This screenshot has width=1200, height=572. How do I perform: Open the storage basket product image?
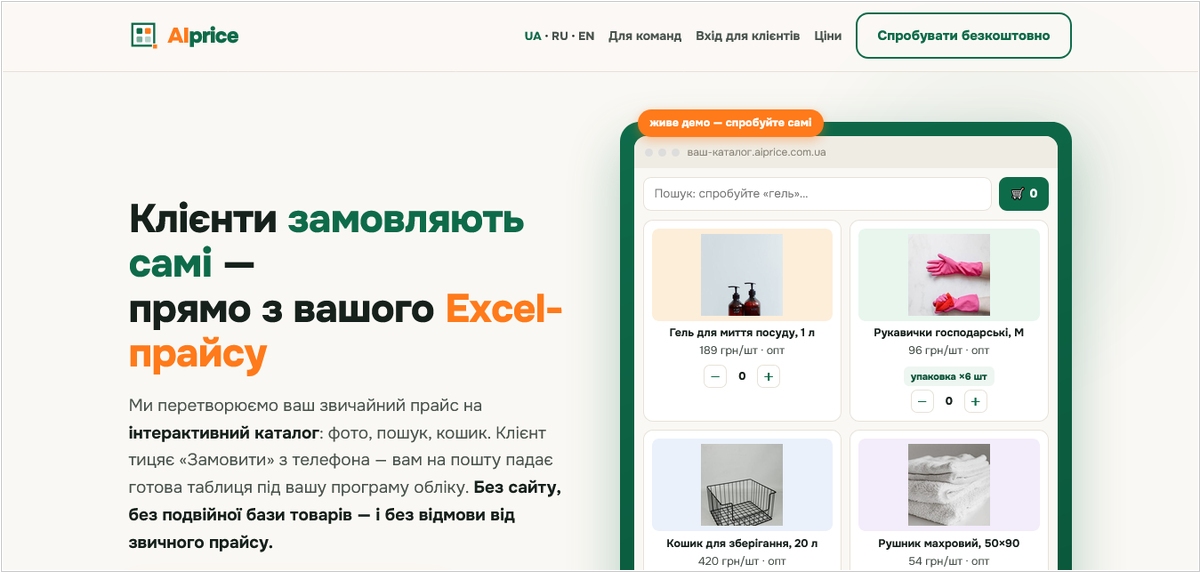click(742, 485)
